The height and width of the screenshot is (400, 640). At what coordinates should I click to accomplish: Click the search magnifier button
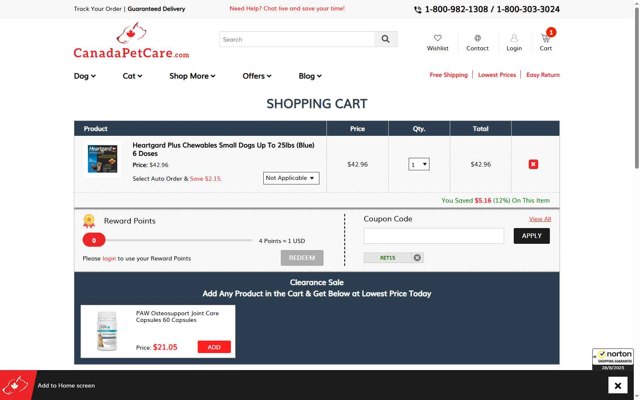pos(386,39)
